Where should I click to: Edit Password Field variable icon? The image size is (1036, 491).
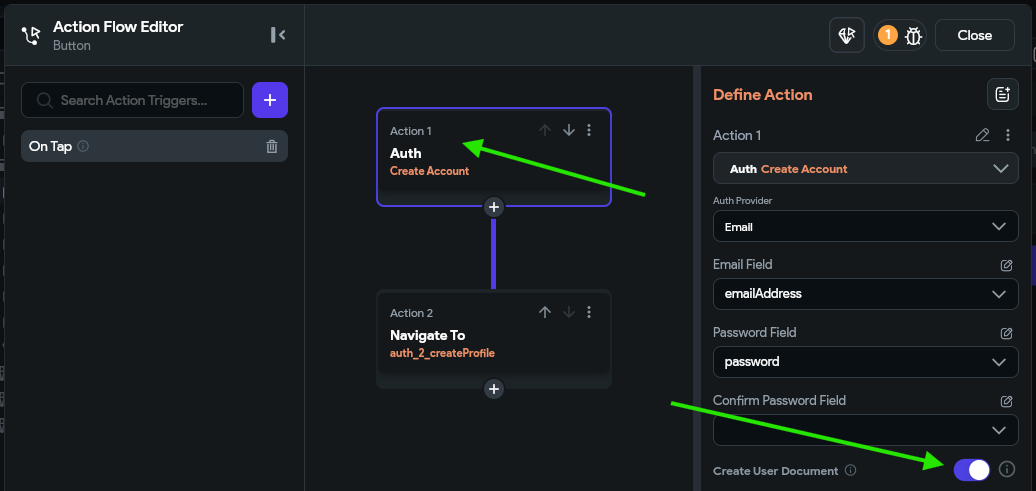coord(1006,333)
